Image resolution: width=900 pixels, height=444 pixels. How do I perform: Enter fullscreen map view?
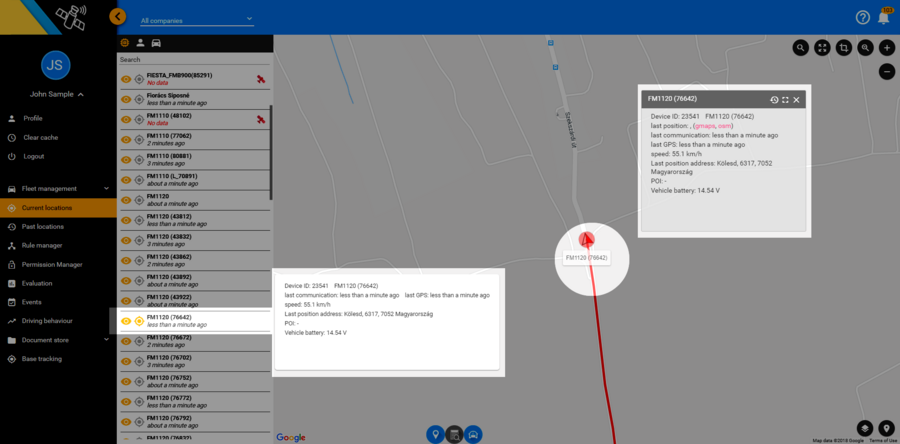coord(822,48)
